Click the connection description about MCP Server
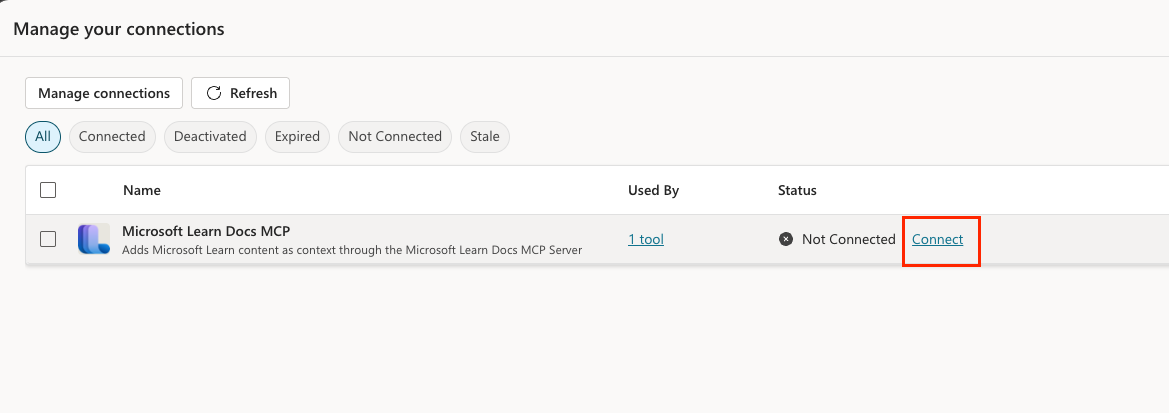 pyautogui.click(x=351, y=249)
